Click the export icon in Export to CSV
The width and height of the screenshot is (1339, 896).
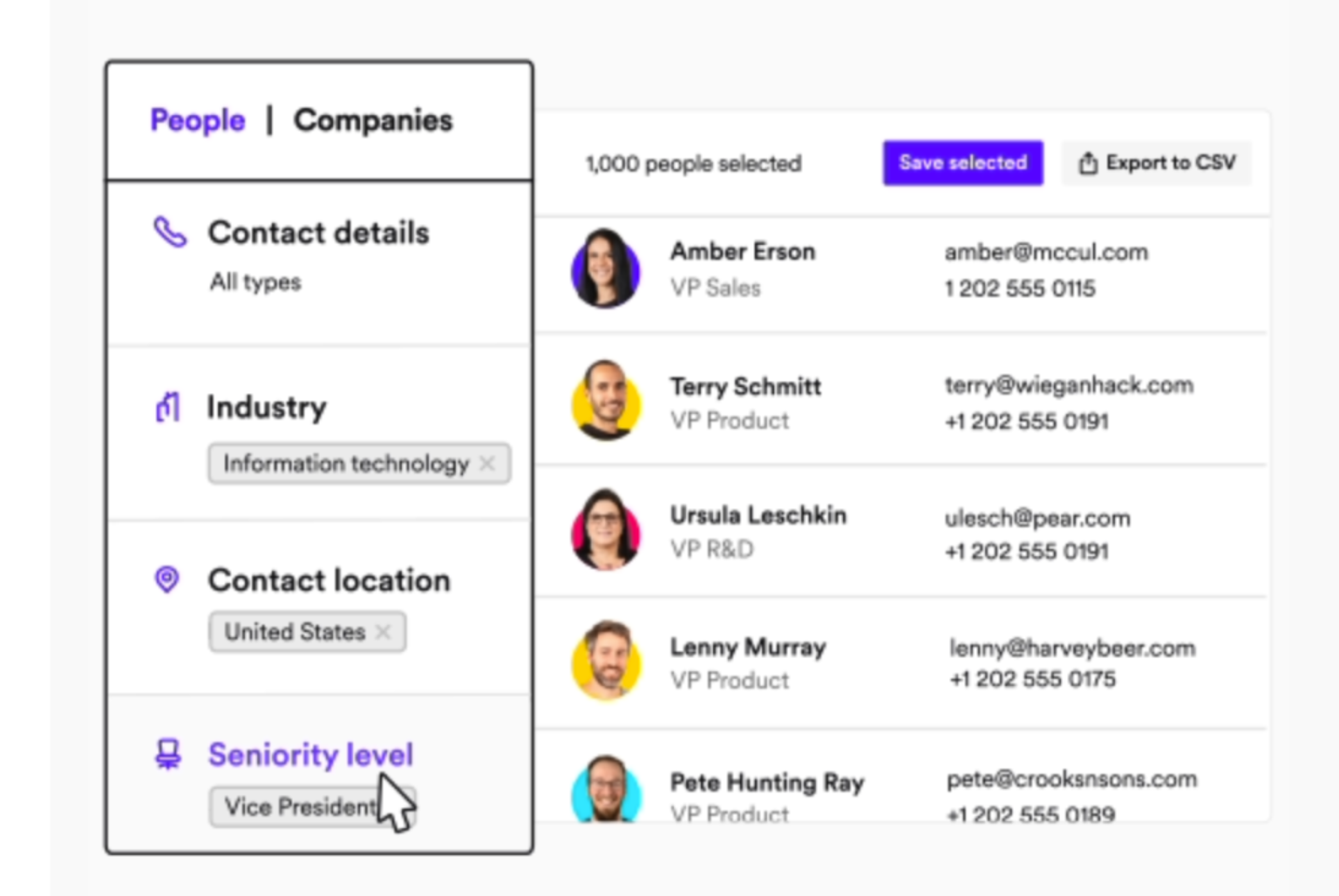pos(1088,163)
